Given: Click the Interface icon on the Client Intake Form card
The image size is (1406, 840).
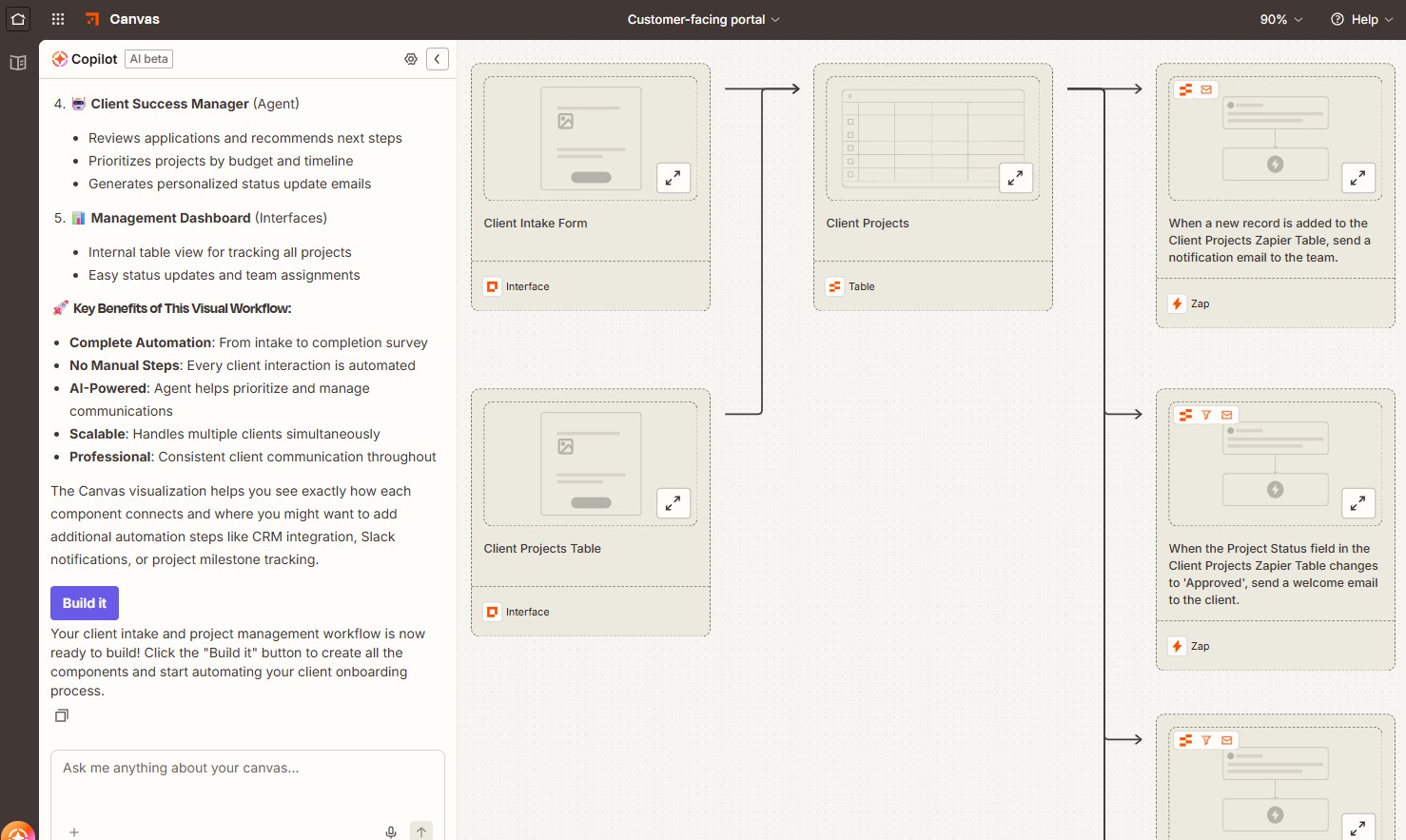Looking at the screenshot, I should [x=492, y=285].
